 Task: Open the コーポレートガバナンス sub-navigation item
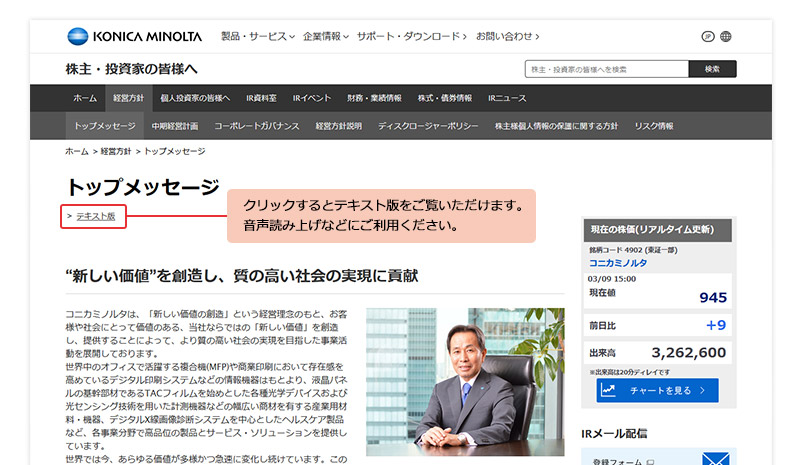click(x=256, y=126)
